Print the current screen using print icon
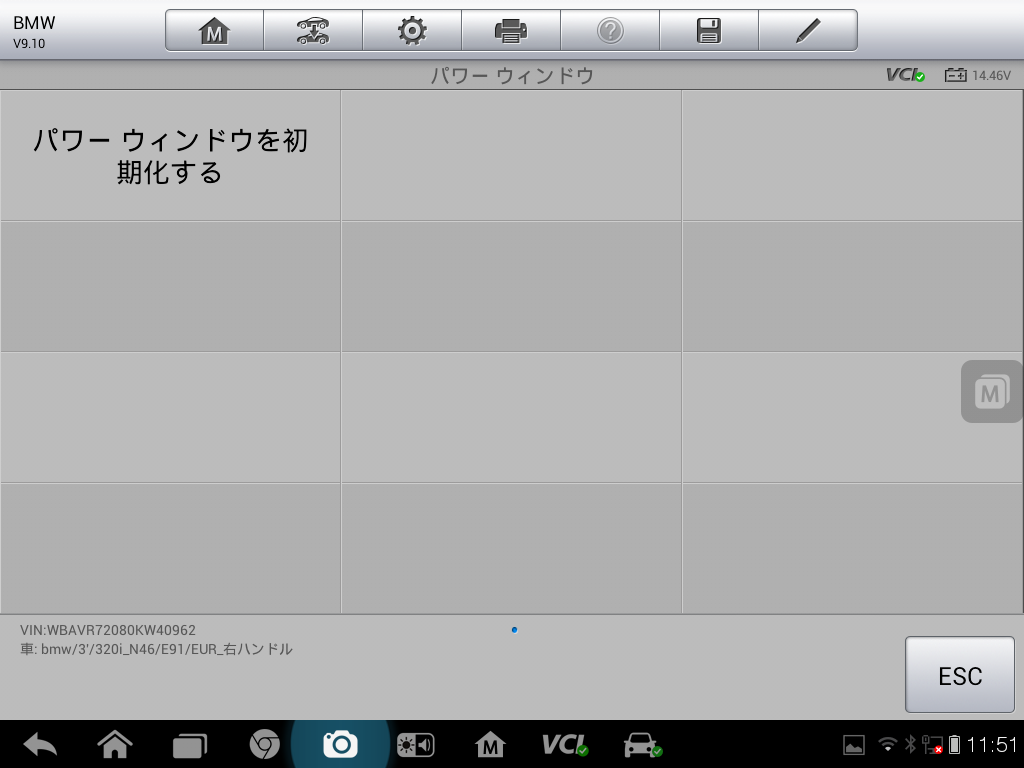The image size is (1024, 768). click(x=511, y=30)
